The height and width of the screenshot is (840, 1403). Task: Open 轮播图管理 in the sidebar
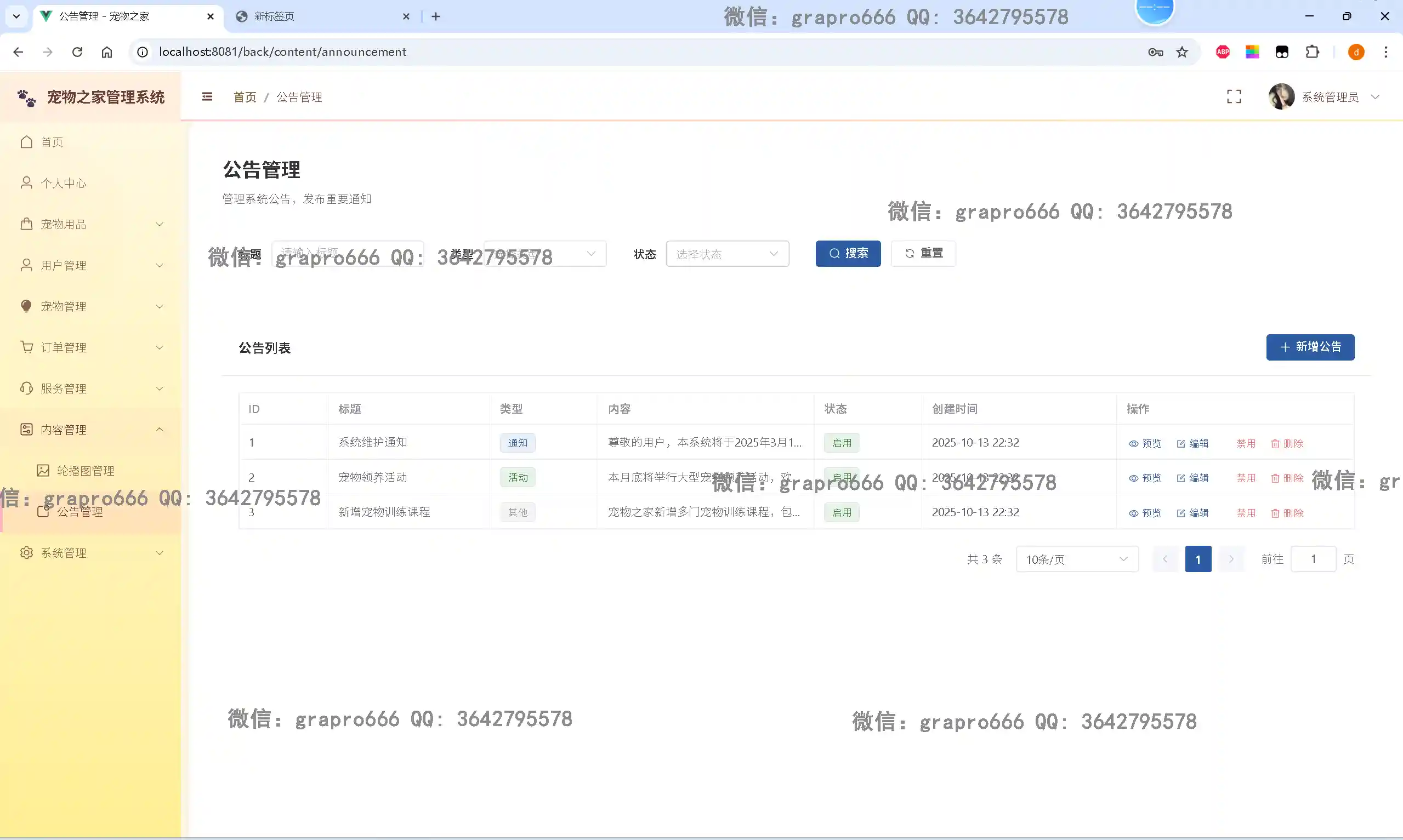tap(85, 470)
